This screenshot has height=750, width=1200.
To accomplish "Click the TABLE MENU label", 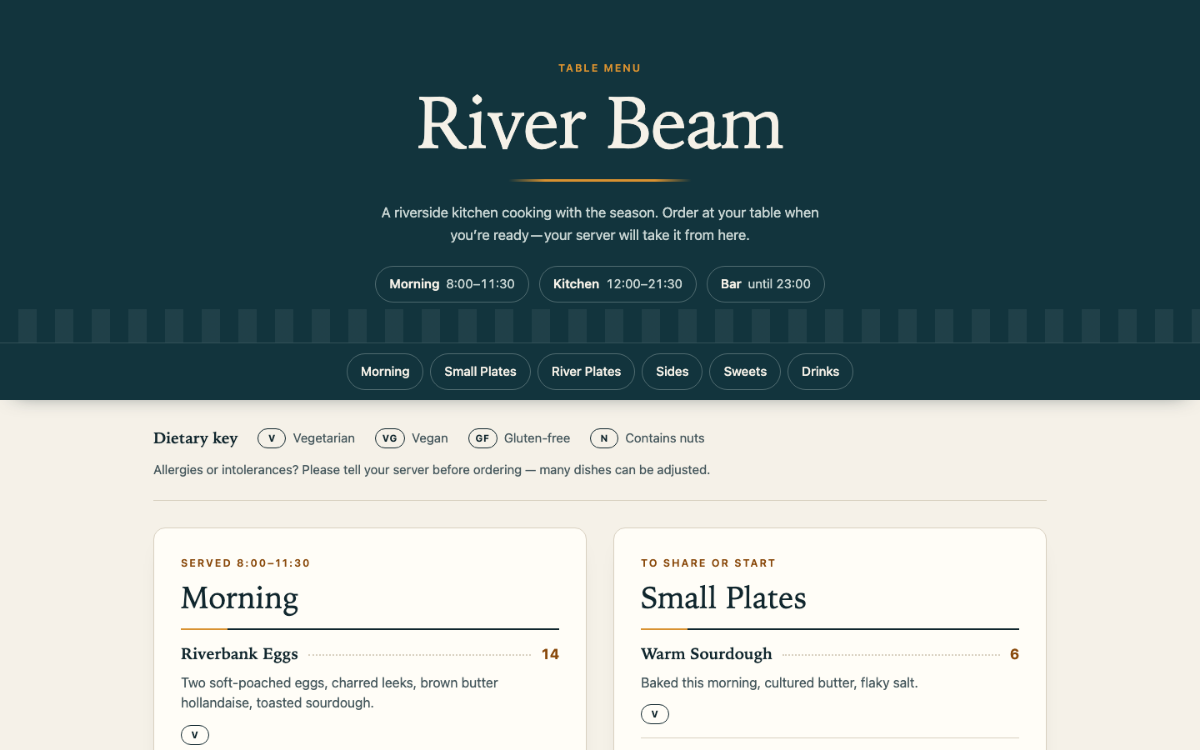I will tap(600, 68).
